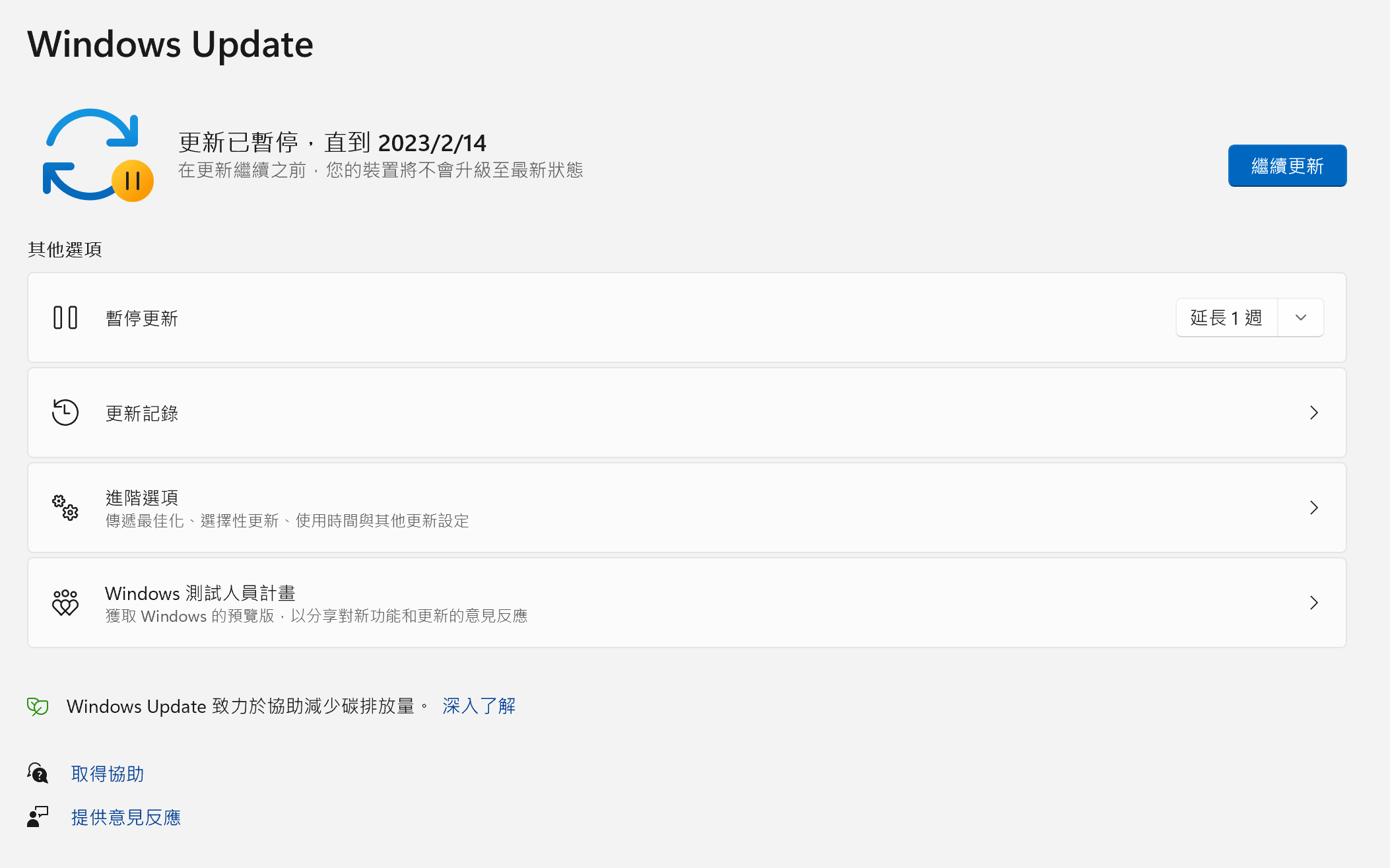
Task: Open Windows 測試人員計畫 via its chevron
Action: tap(1313, 603)
